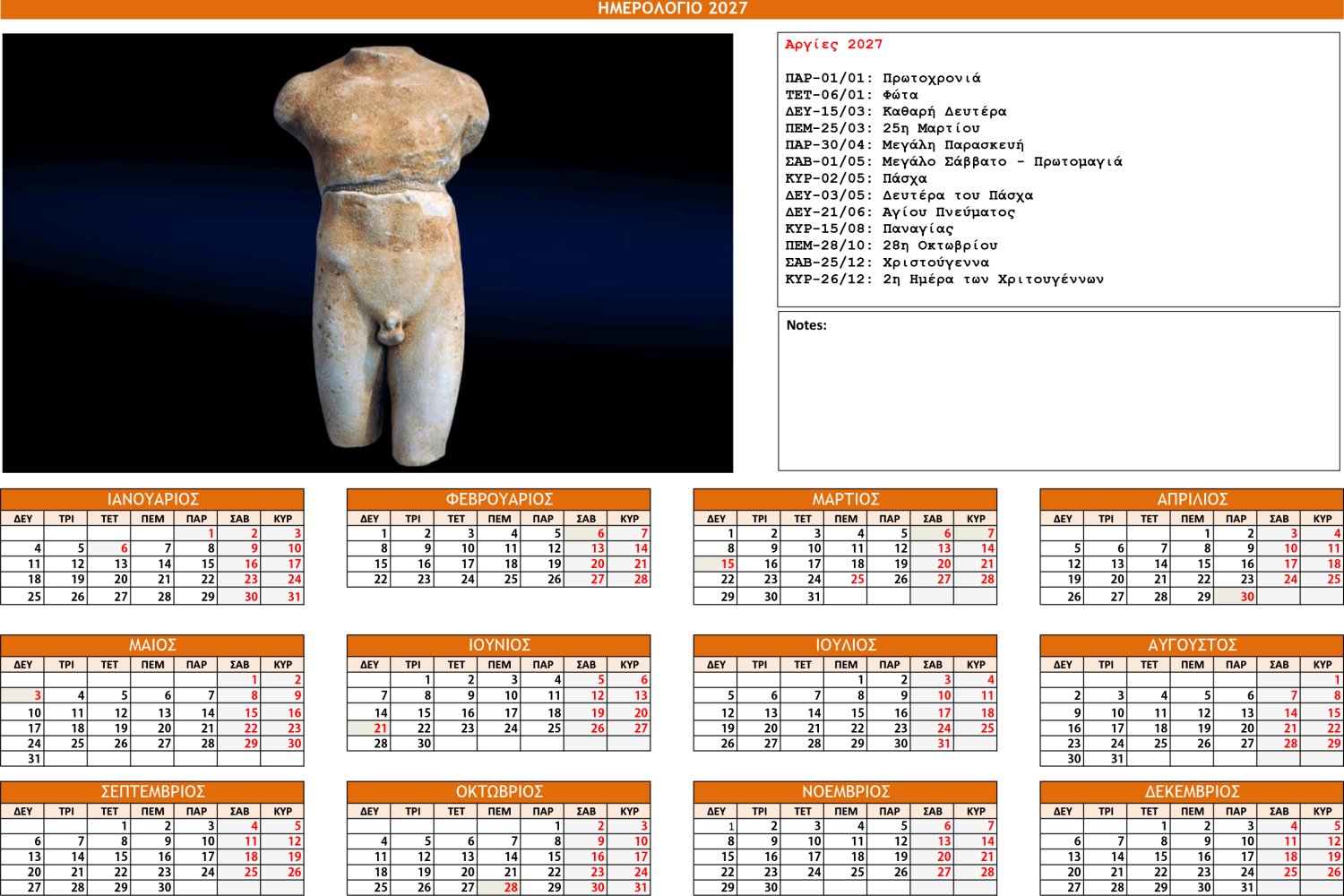Select day 15 in the ΜΑΡΤΙΟΣ grid

(x=716, y=564)
